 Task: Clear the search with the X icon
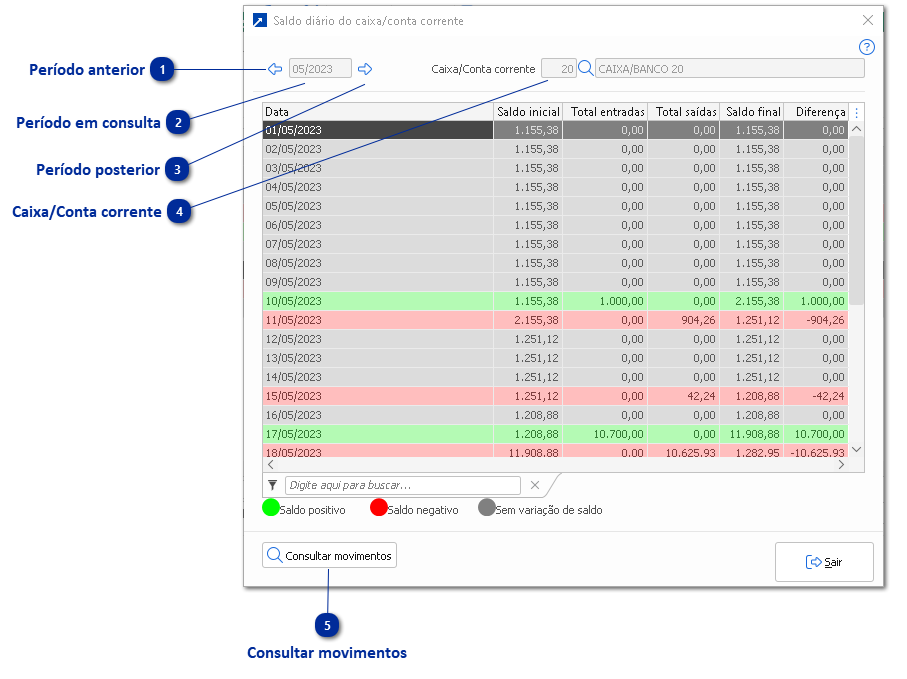(535, 485)
